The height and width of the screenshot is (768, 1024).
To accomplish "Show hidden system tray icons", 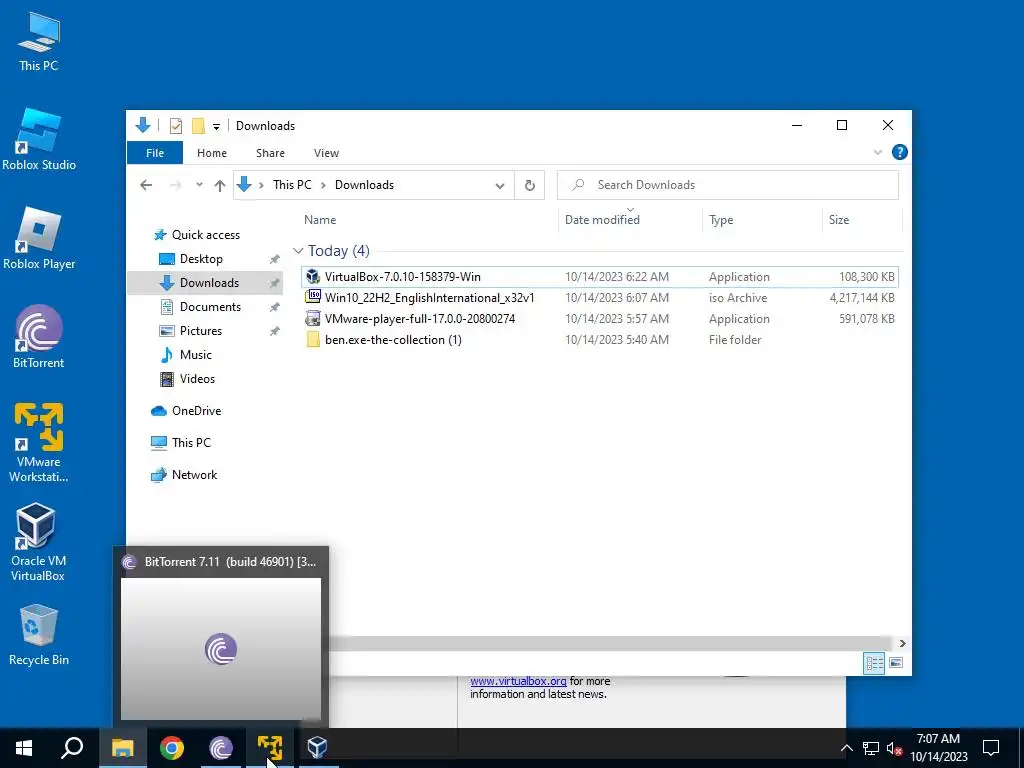I will coord(846,748).
